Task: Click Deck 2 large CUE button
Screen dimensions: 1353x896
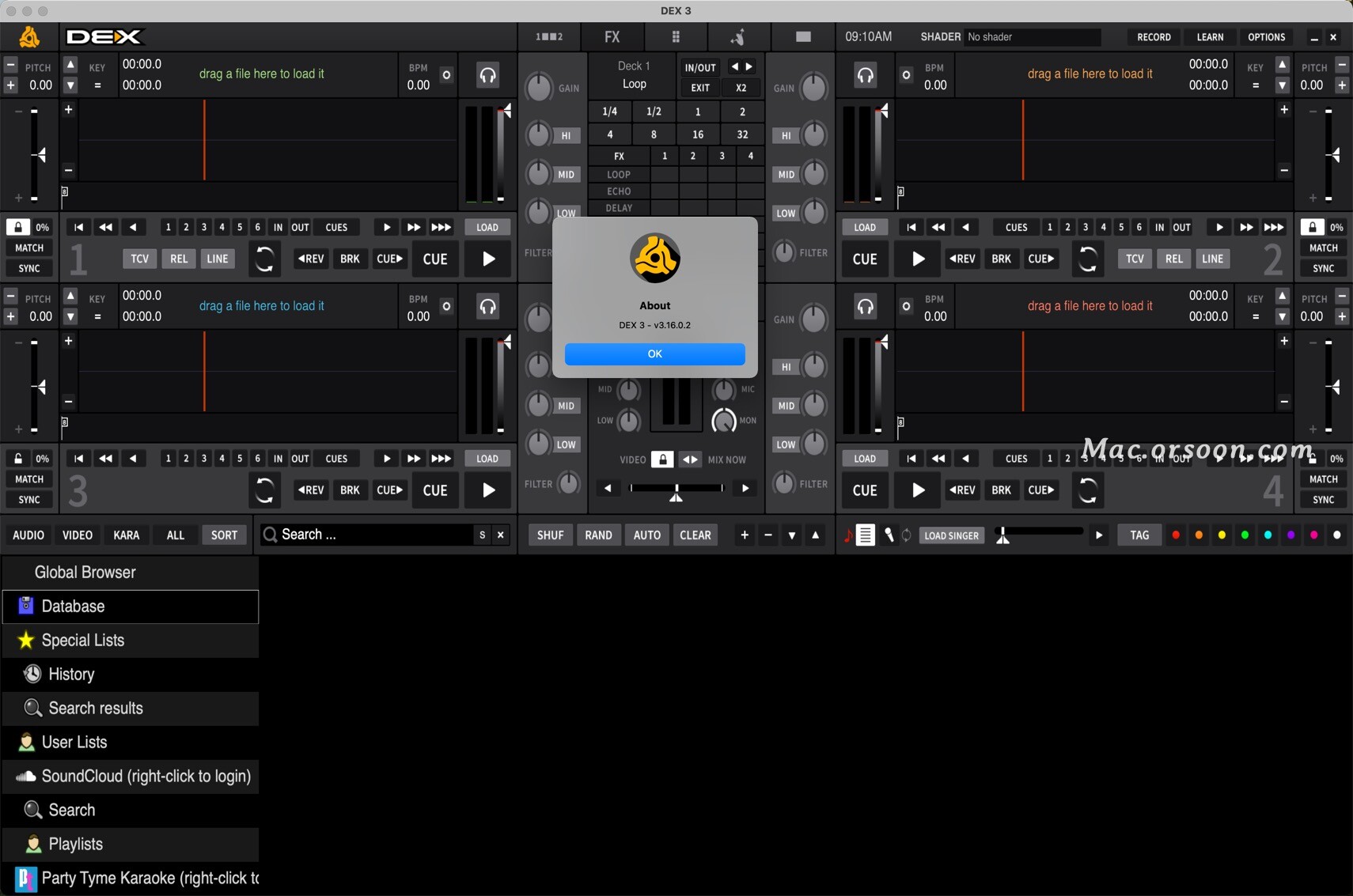Action: point(865,259)
